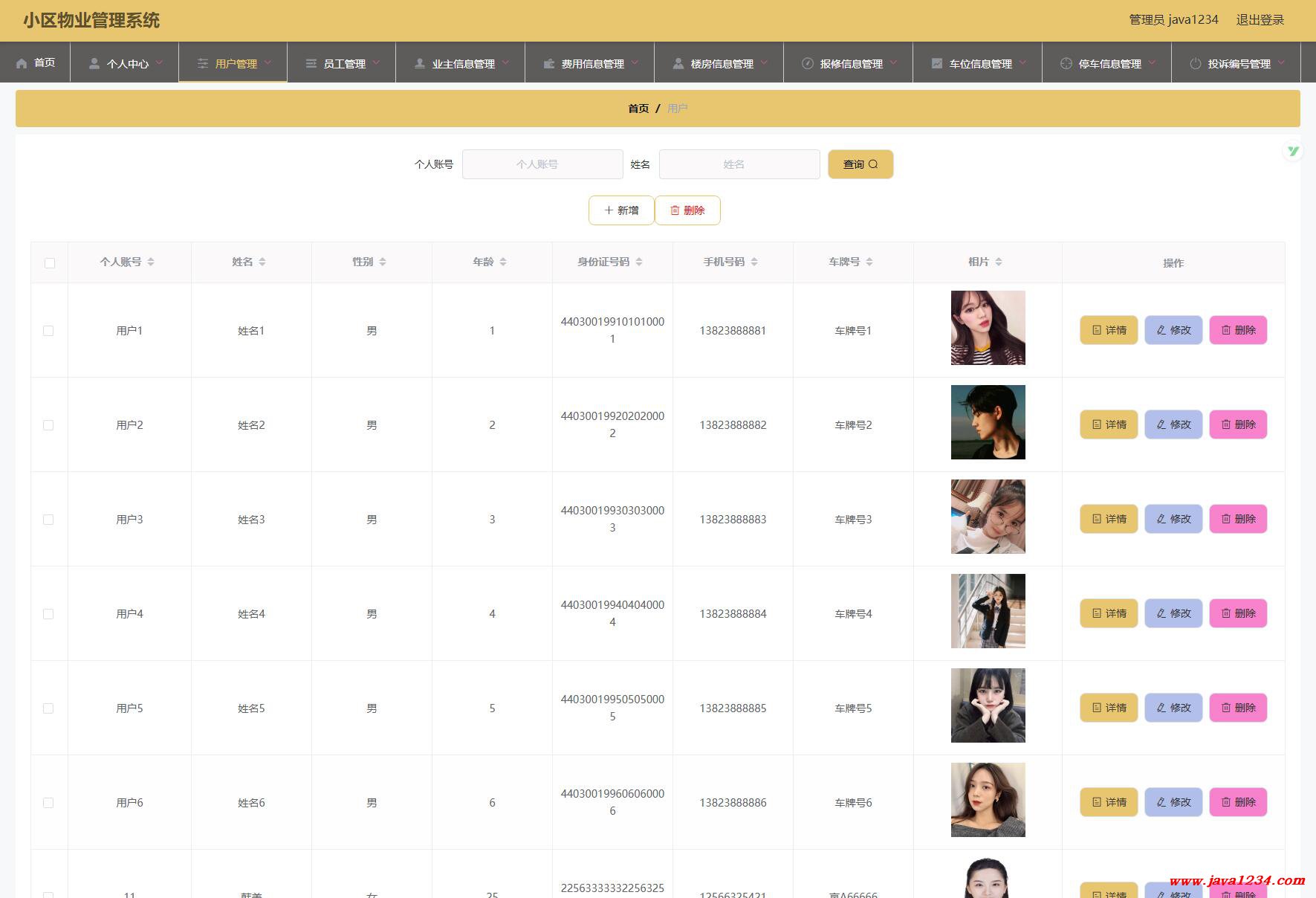
Task: Click 修改 for 用户3
Action: click(1173, 519)
